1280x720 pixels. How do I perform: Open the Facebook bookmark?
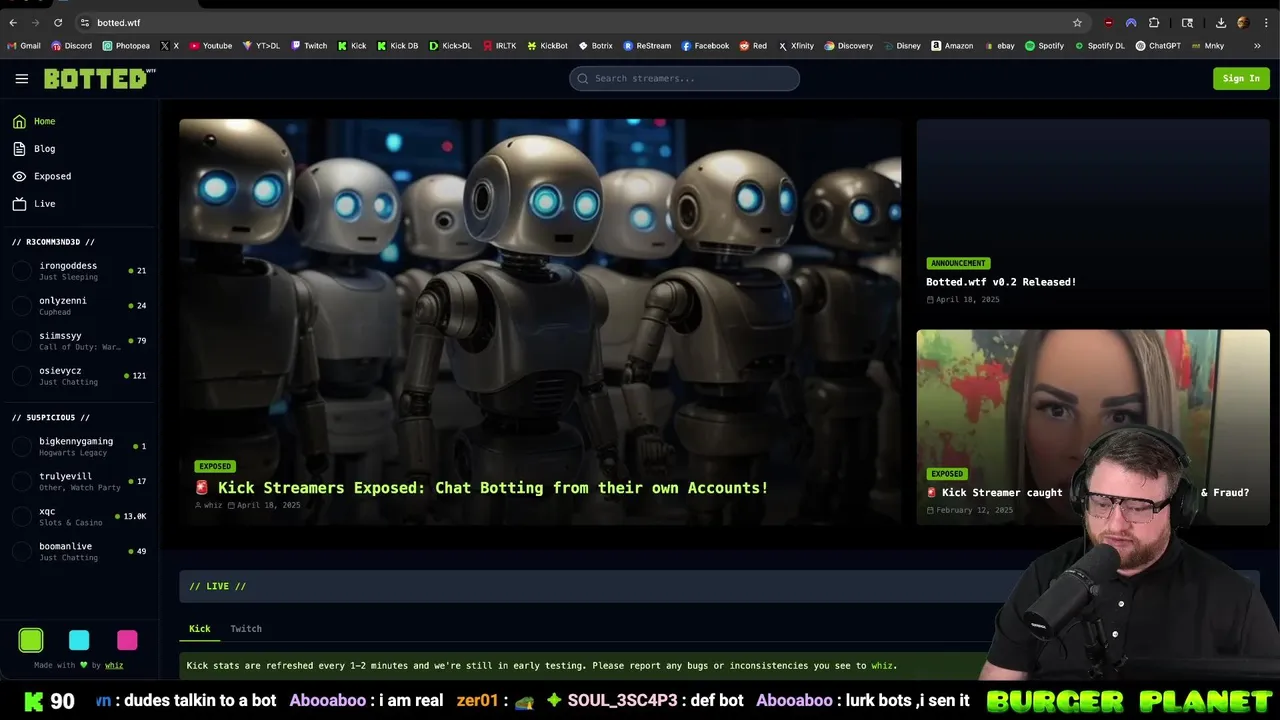tap(705, 46)
